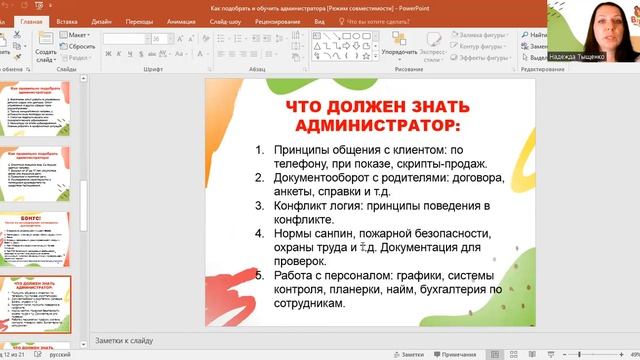The image size is (640, 360).
Task: Open the Вид ribbon tab
Action: [320, 22]
